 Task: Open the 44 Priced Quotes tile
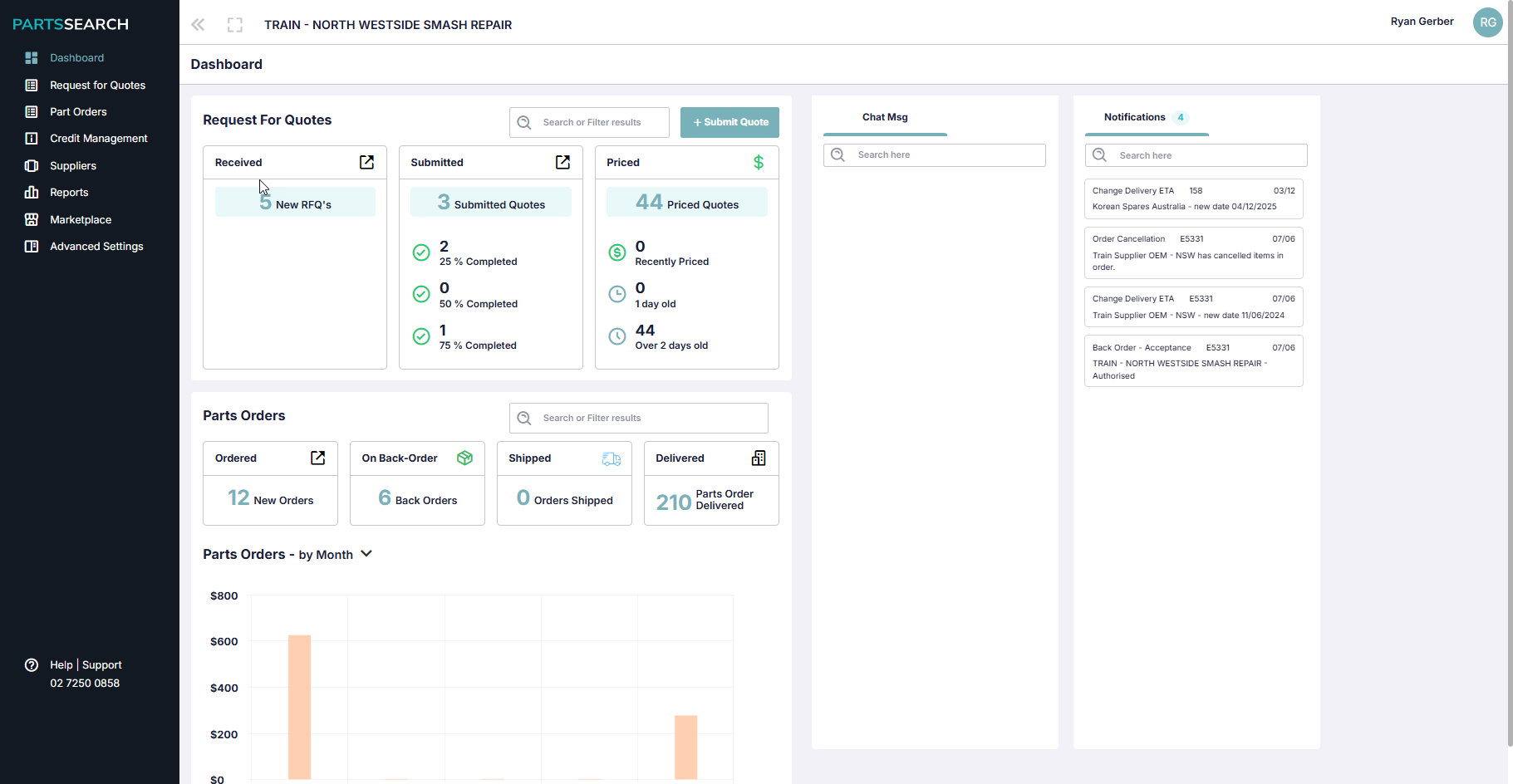point(686,203)
